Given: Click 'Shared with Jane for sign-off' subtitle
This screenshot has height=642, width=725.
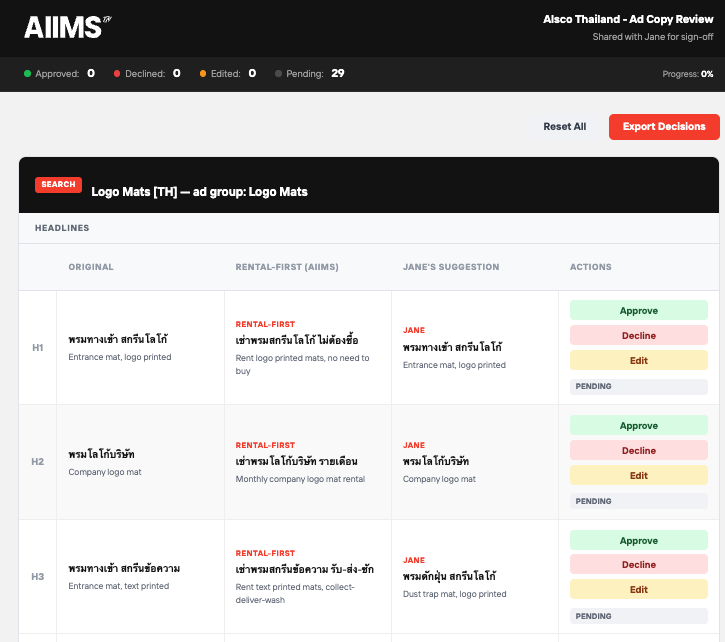Looking at the screenshot, I should [x=653, y=37].
